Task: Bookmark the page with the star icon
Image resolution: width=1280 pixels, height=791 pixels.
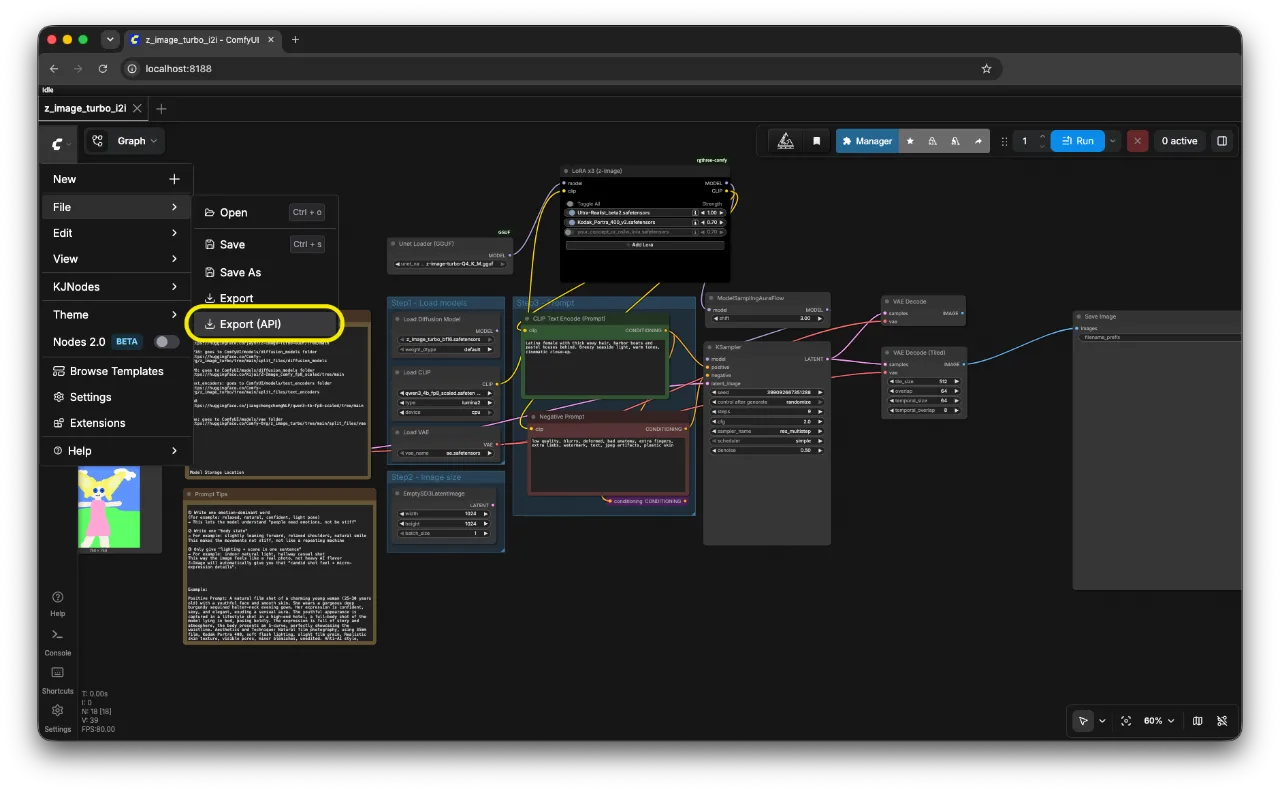Action: click(x=986, y=69)
